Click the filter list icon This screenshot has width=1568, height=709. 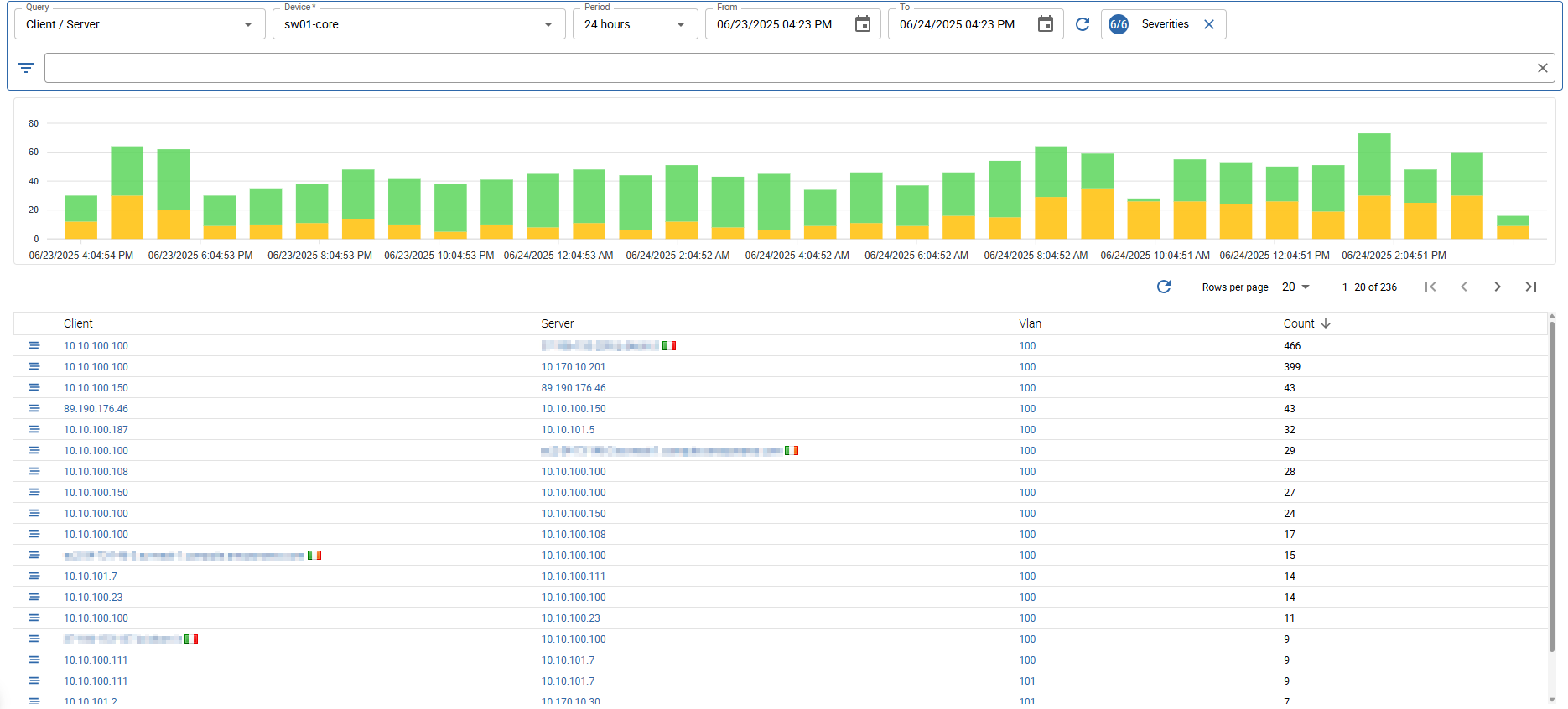tap(26, 68)
